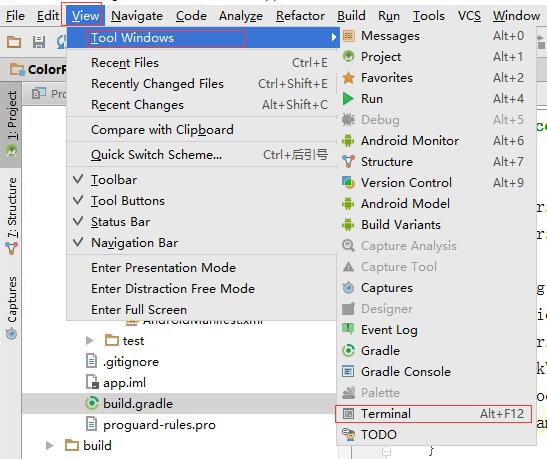Screen dimensions: 547x459
Task: Expand the build folder
Action: click(50, 445)
